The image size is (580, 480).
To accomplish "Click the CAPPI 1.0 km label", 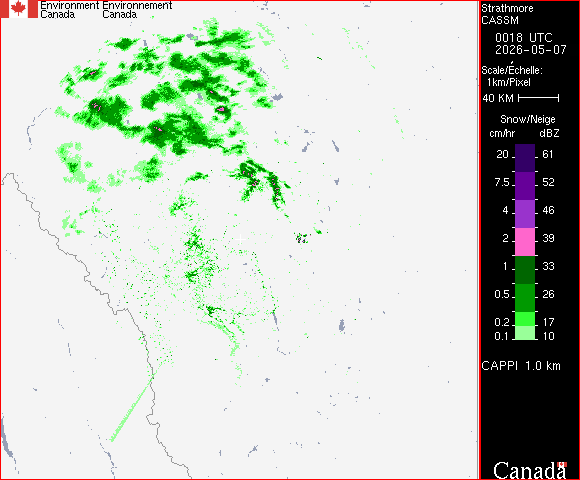I will pyautogui.click(x=521, y=366).
